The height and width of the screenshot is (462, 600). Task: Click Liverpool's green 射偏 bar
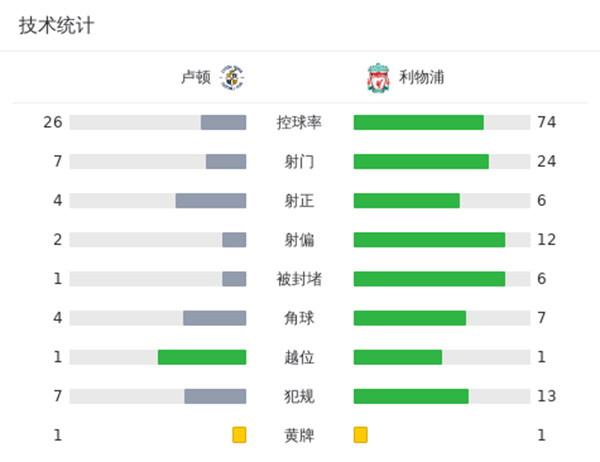tap(429, 240)
